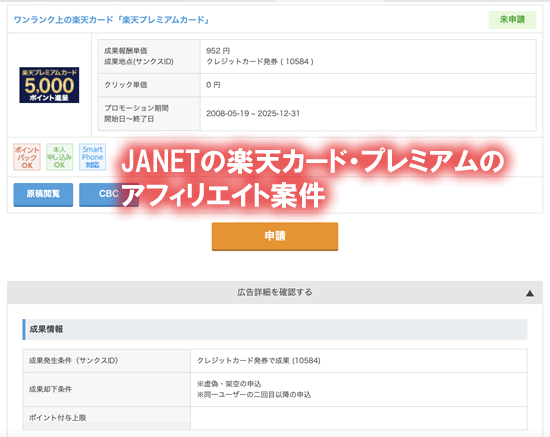The width and height of the screenshot is (550, 437).
Task: Open 原稿閲覧 button
Action: tap(43, 194)
